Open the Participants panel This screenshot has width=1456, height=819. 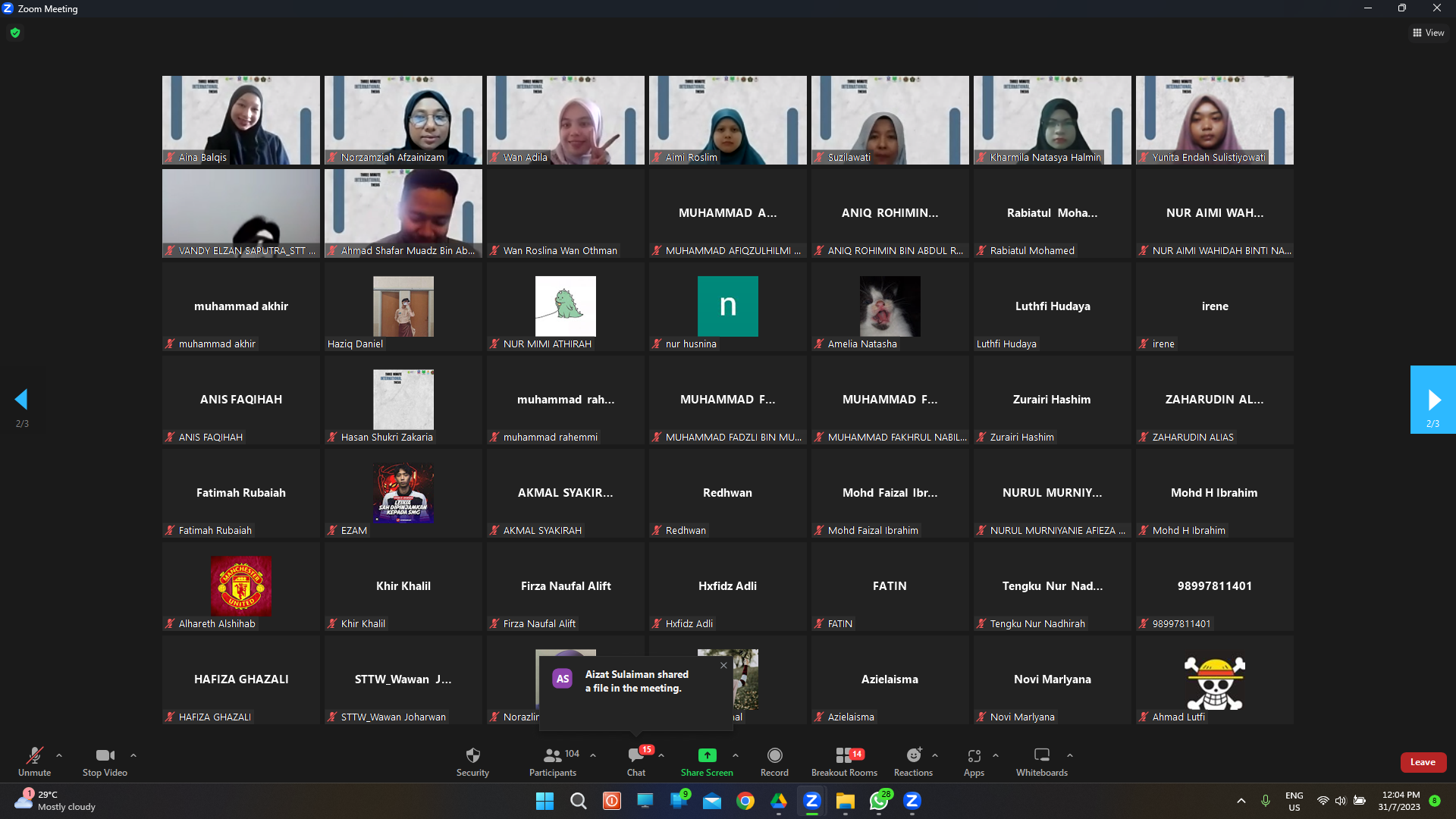pyautogui.click(x=553, y=761)
